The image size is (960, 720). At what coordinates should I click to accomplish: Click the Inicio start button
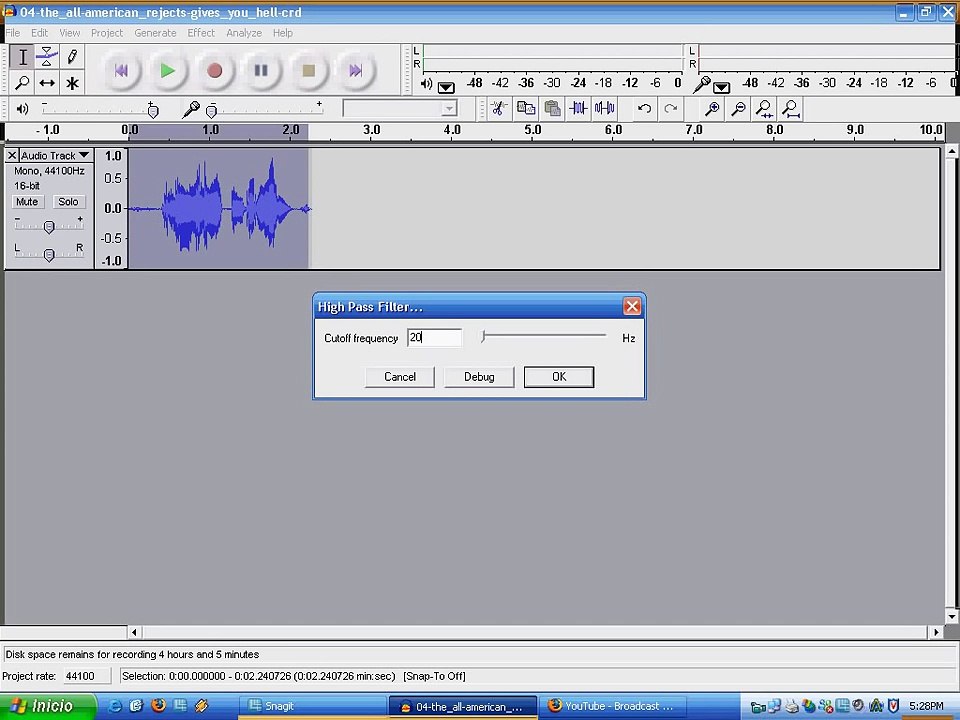coord(48,706)
